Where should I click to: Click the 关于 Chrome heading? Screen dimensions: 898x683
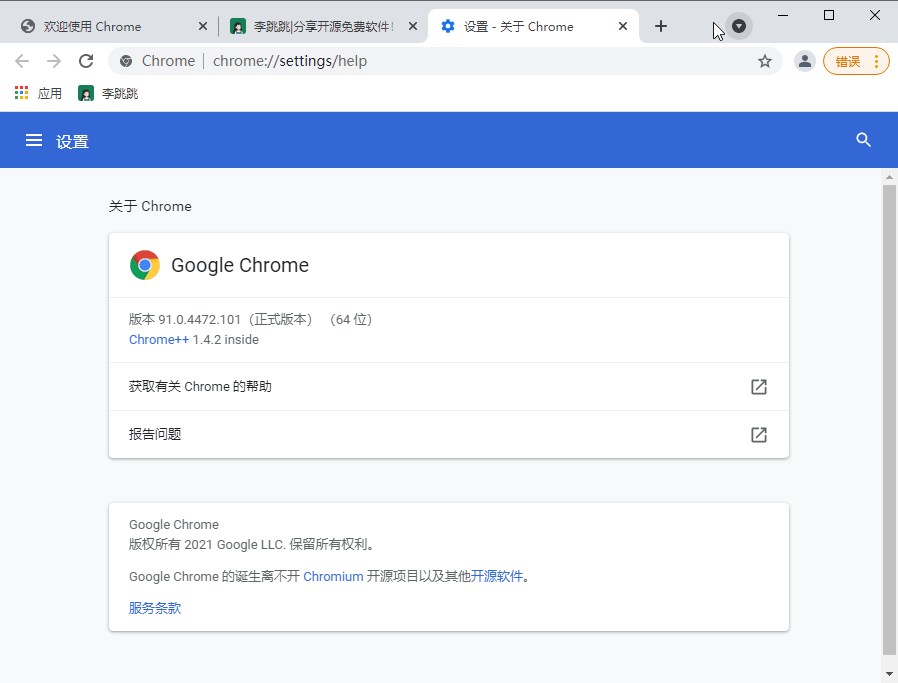click(x=150, y=206)
